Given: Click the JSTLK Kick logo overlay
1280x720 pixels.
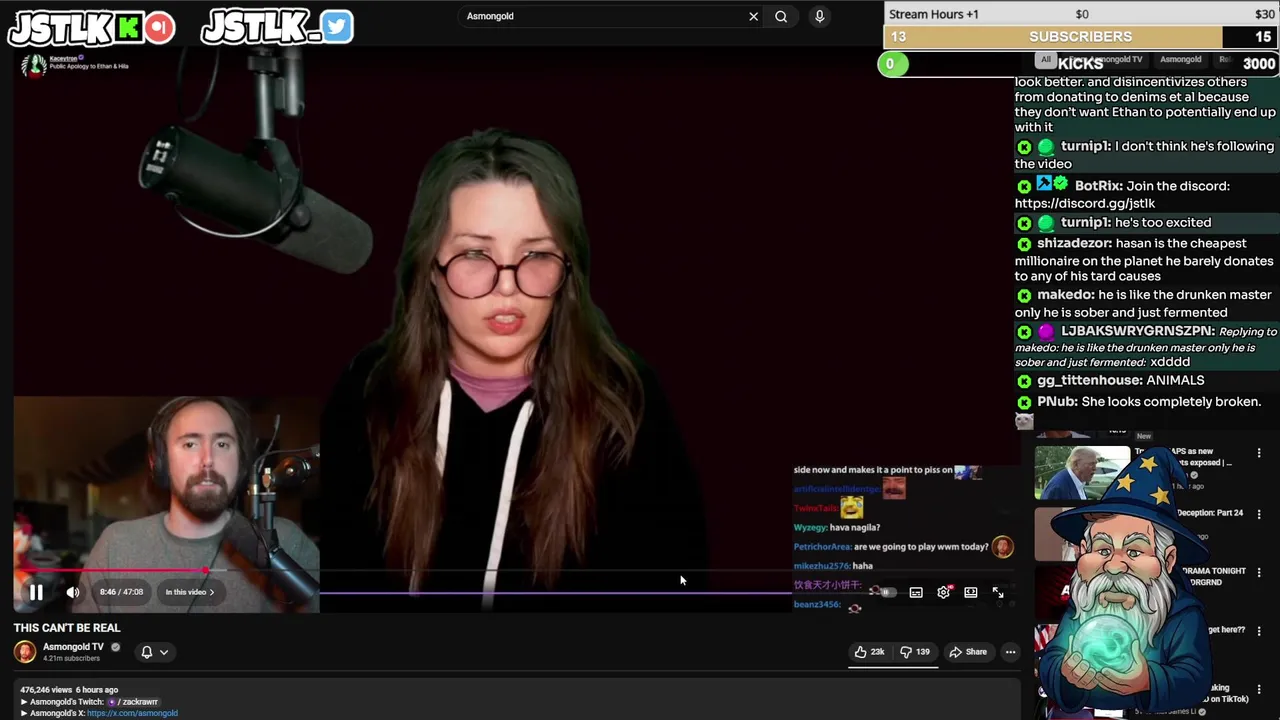Looking at the screenshot, I should coord(92,27).
